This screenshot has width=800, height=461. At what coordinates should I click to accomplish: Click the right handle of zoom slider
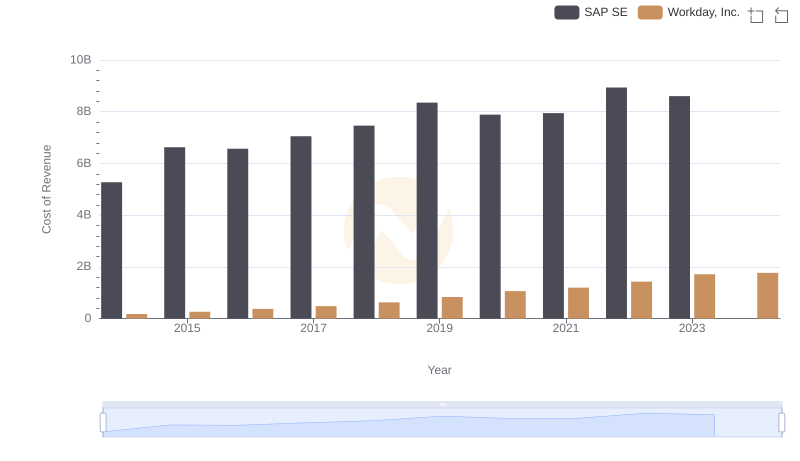pyautogui.click(x=781, y=422)
